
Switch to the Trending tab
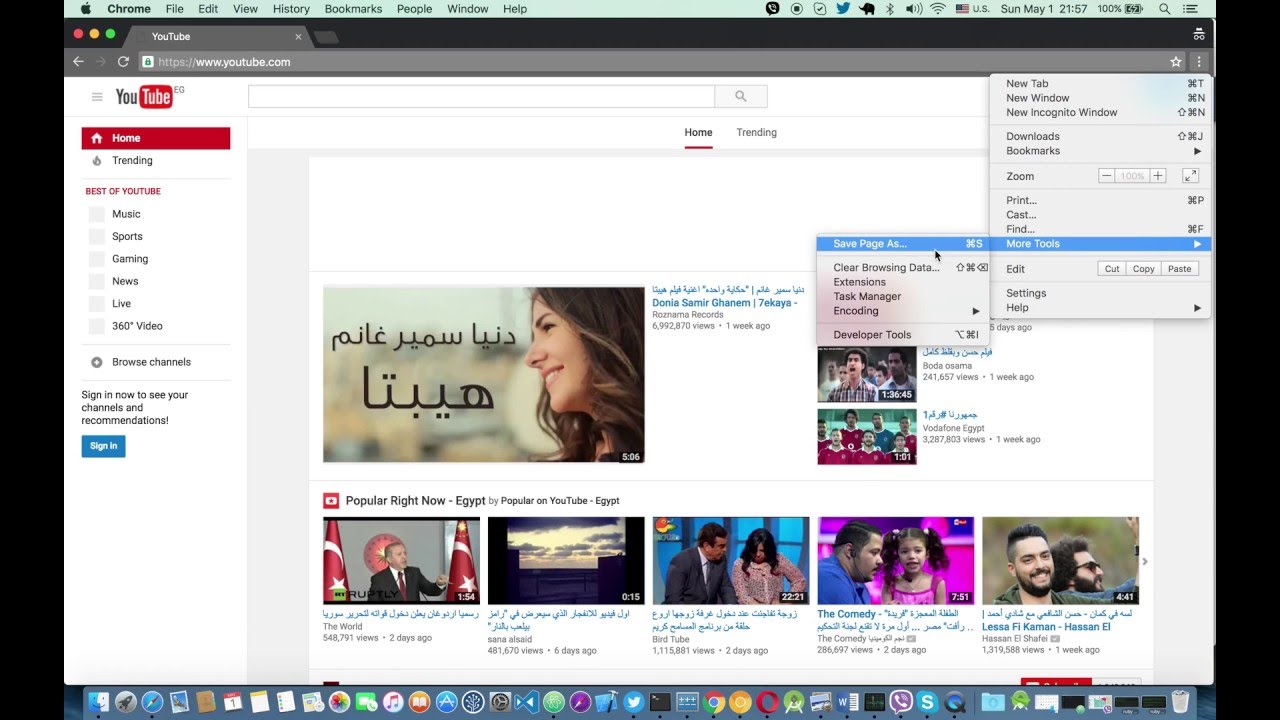click(x=757, y=132)
